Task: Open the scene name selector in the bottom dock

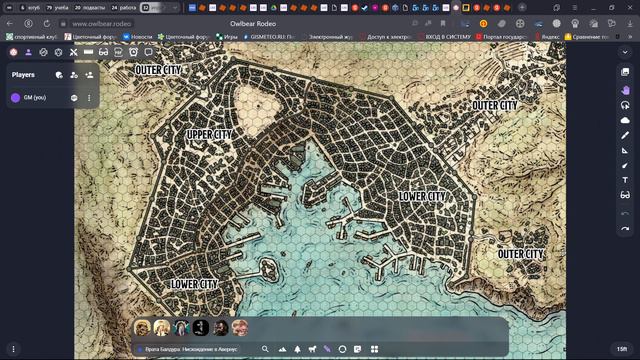Action: pos(188,349)
